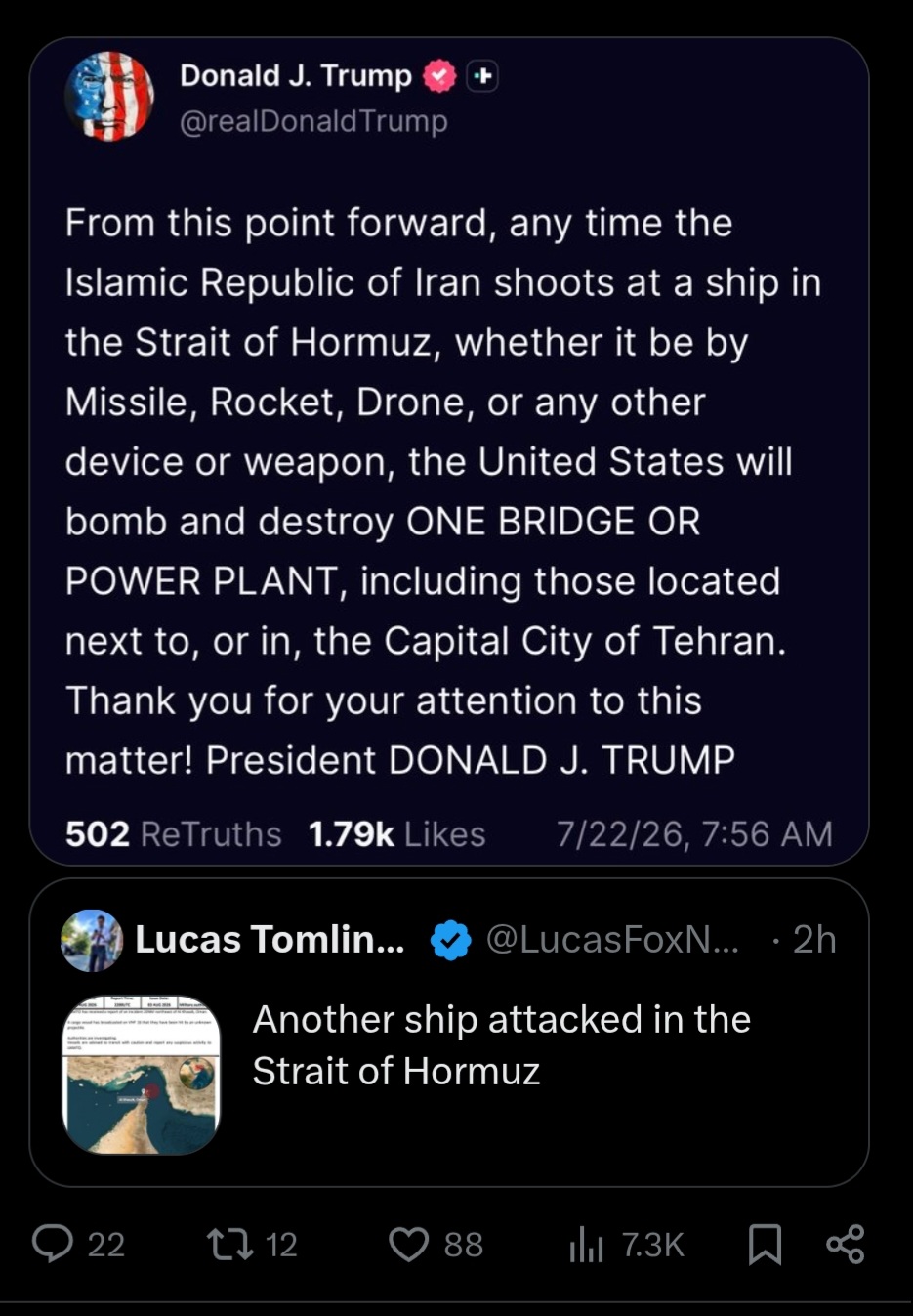Open the Strait of Hormuz map thumbnail
Screen dimensions: 913x1316
point(142,1075)
